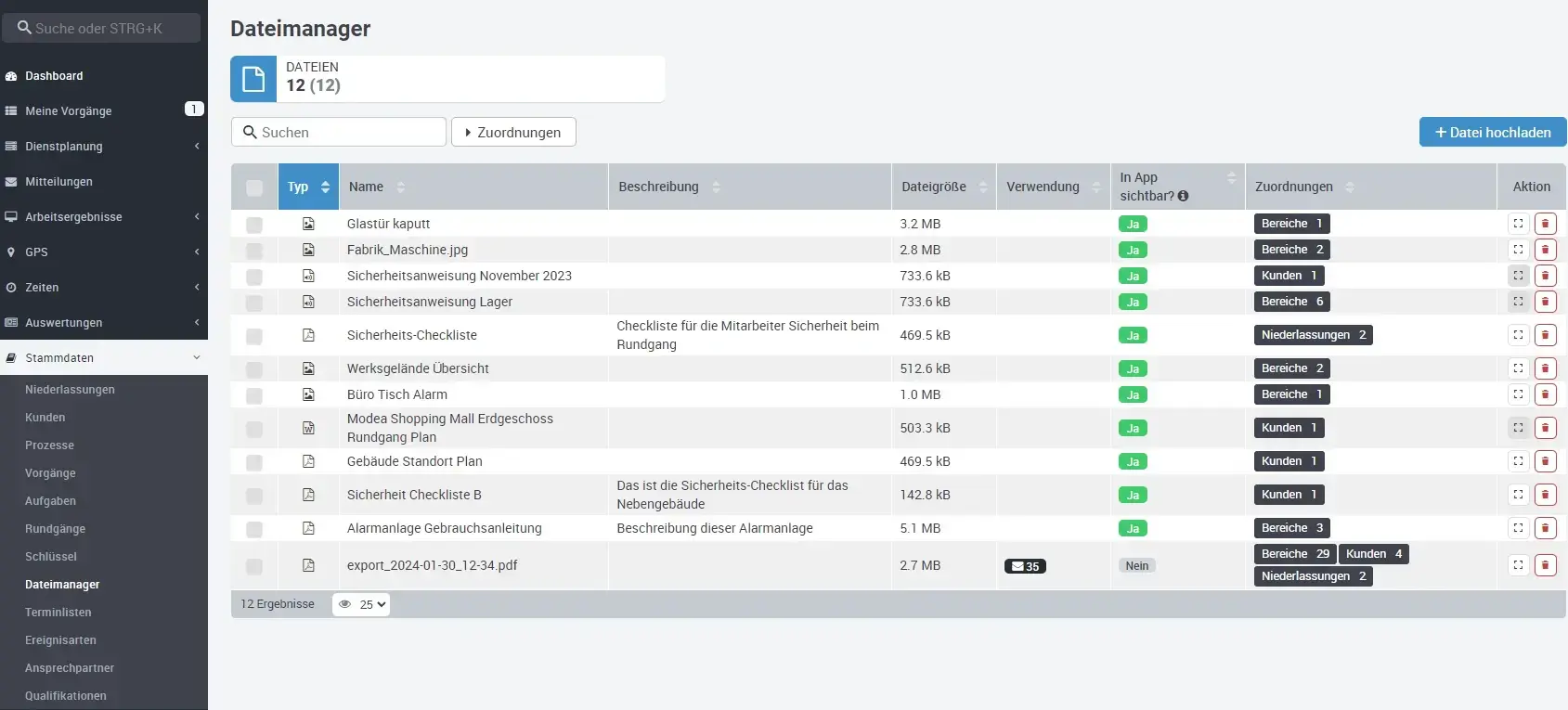Expand Arbeitsergebnisse submenu

pos(104,216)
